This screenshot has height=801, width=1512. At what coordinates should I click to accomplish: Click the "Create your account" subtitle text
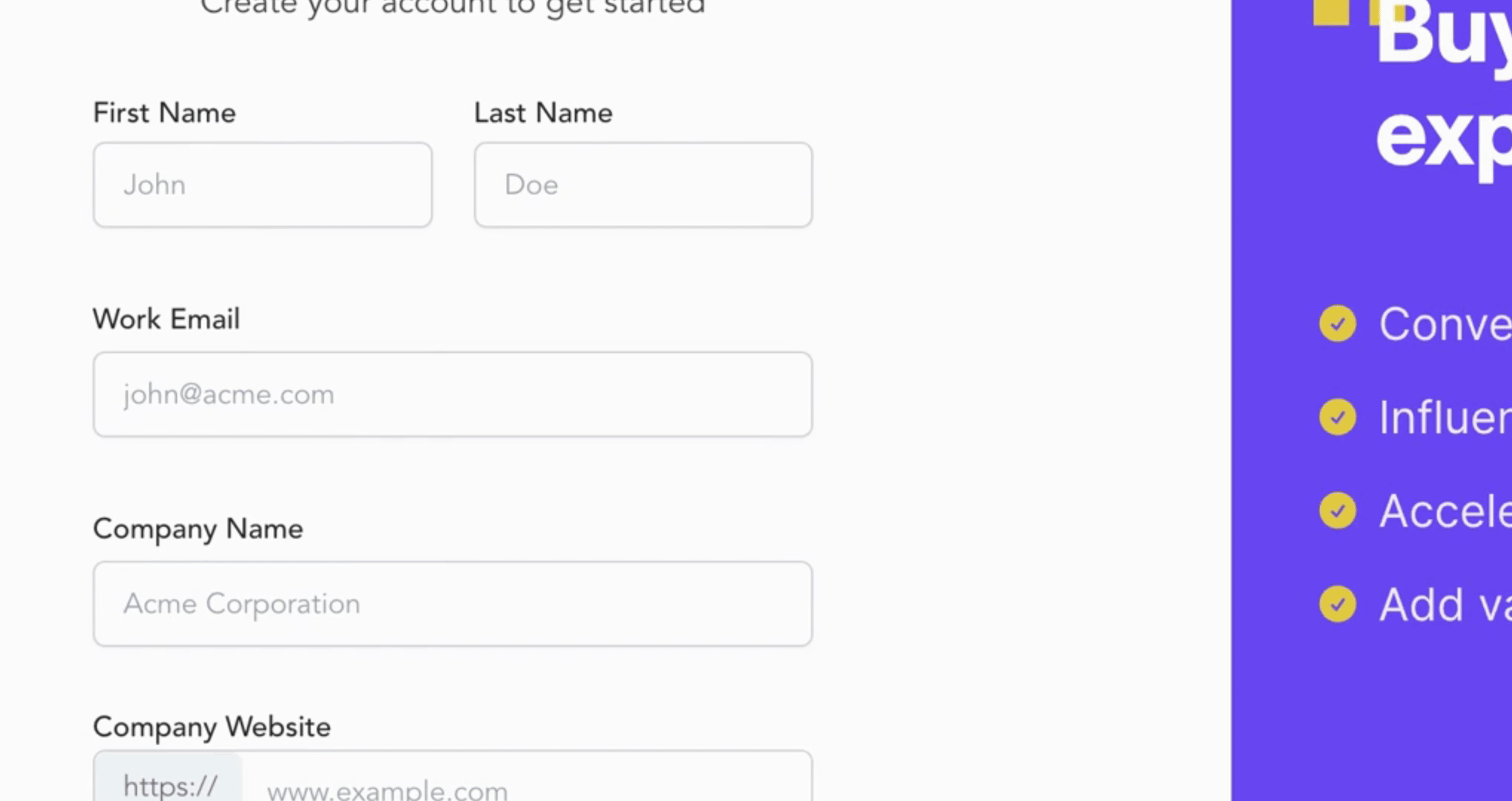click(453, 7)
